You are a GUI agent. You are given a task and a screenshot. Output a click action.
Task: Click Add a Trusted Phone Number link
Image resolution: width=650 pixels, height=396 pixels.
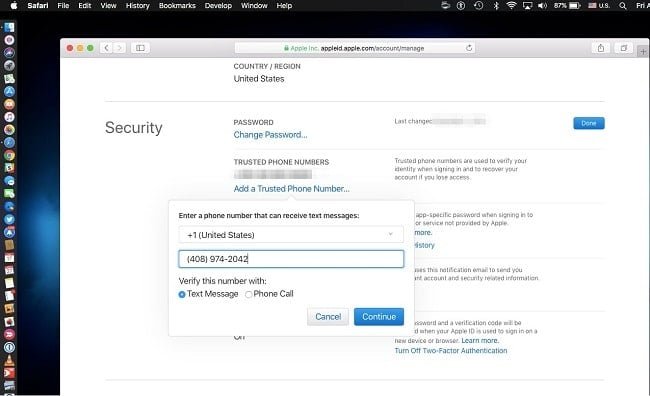tap(291, 189)
